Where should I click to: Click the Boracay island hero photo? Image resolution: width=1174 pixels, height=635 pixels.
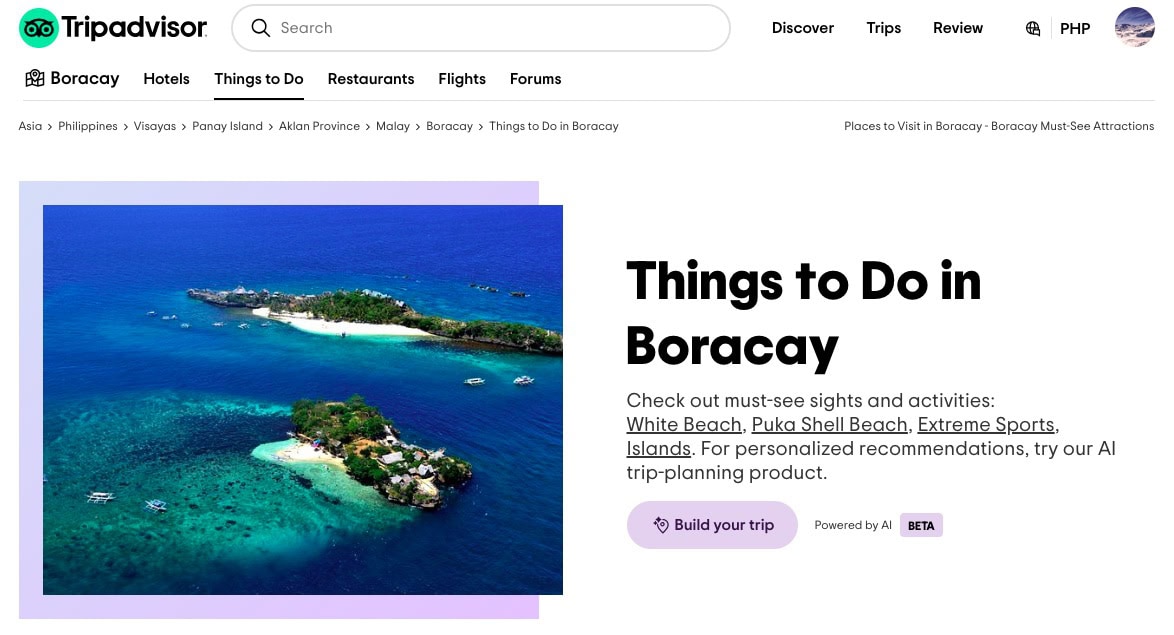(303, 400)
